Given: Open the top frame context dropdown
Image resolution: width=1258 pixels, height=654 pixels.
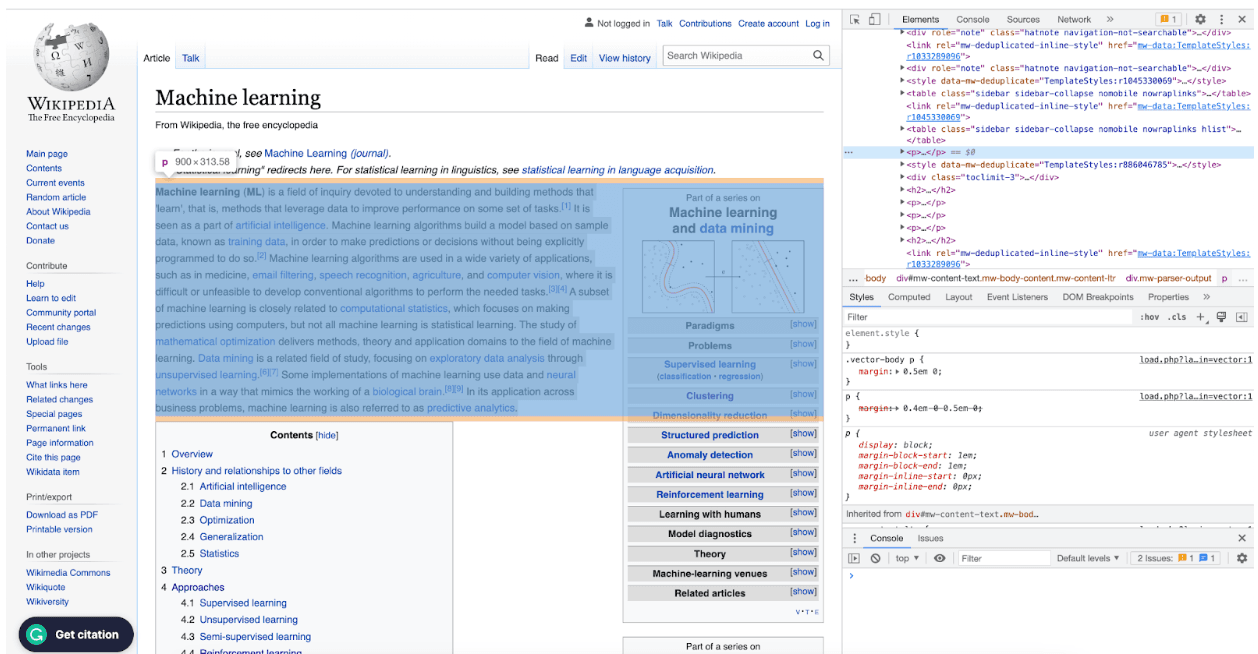Looking at the screenshot, I should (905, 558).
